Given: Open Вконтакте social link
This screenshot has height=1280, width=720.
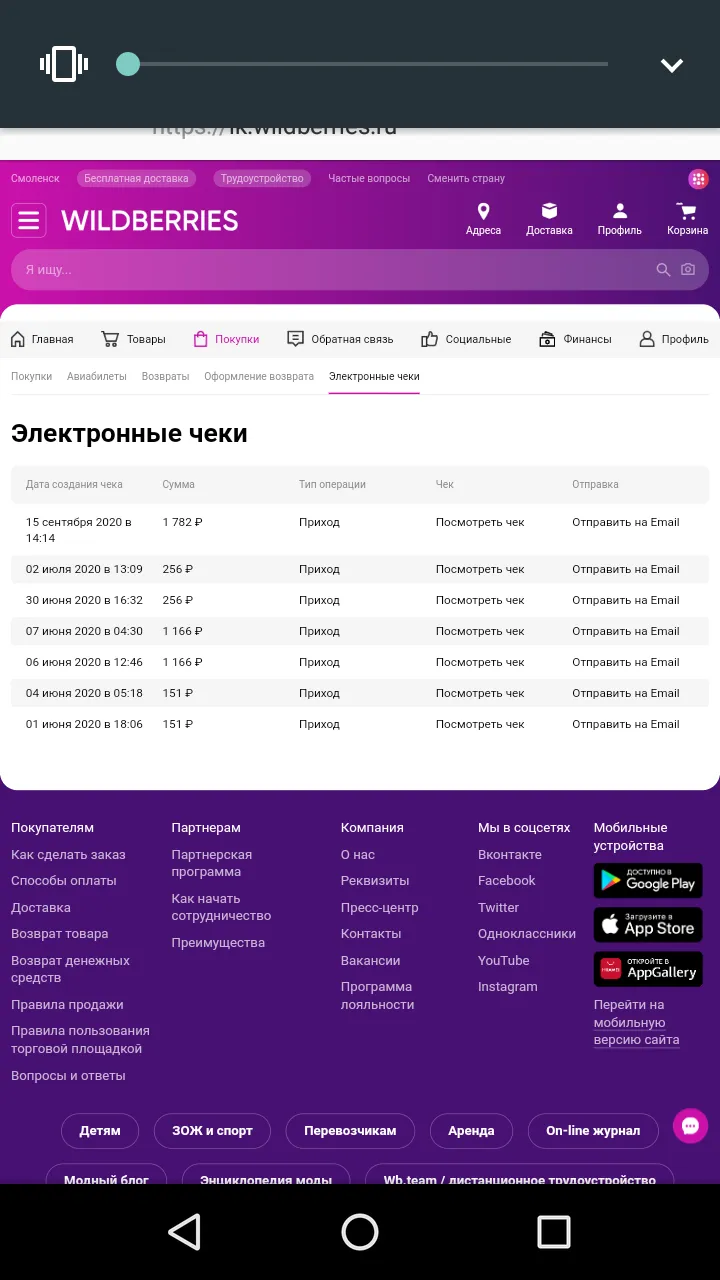Looking at the screenshot, I should click(510, 855).
